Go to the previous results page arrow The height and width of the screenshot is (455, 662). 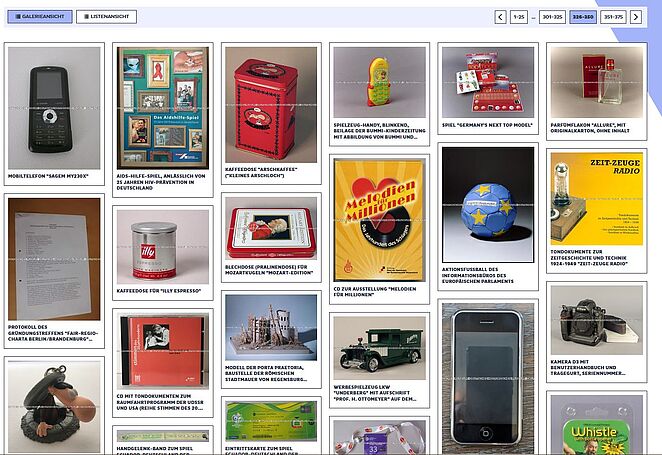500,17
